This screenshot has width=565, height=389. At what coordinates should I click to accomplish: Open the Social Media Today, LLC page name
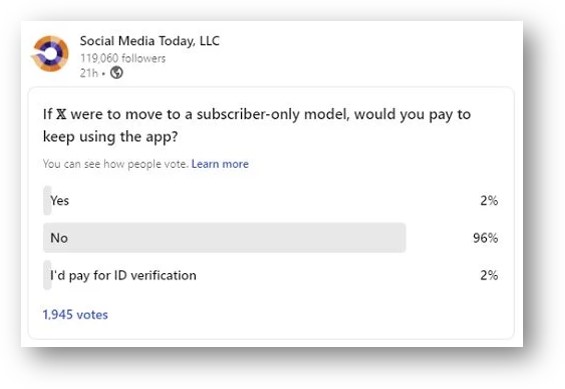(x=150, y=41)
